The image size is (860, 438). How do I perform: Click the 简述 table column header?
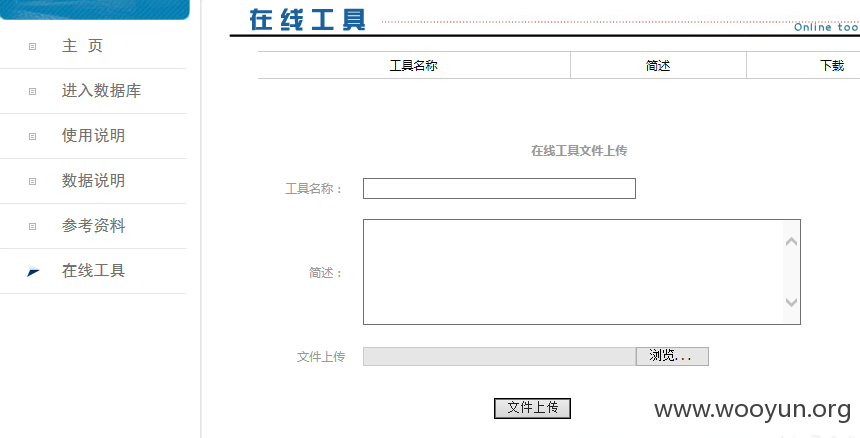(x=658, y=66)
